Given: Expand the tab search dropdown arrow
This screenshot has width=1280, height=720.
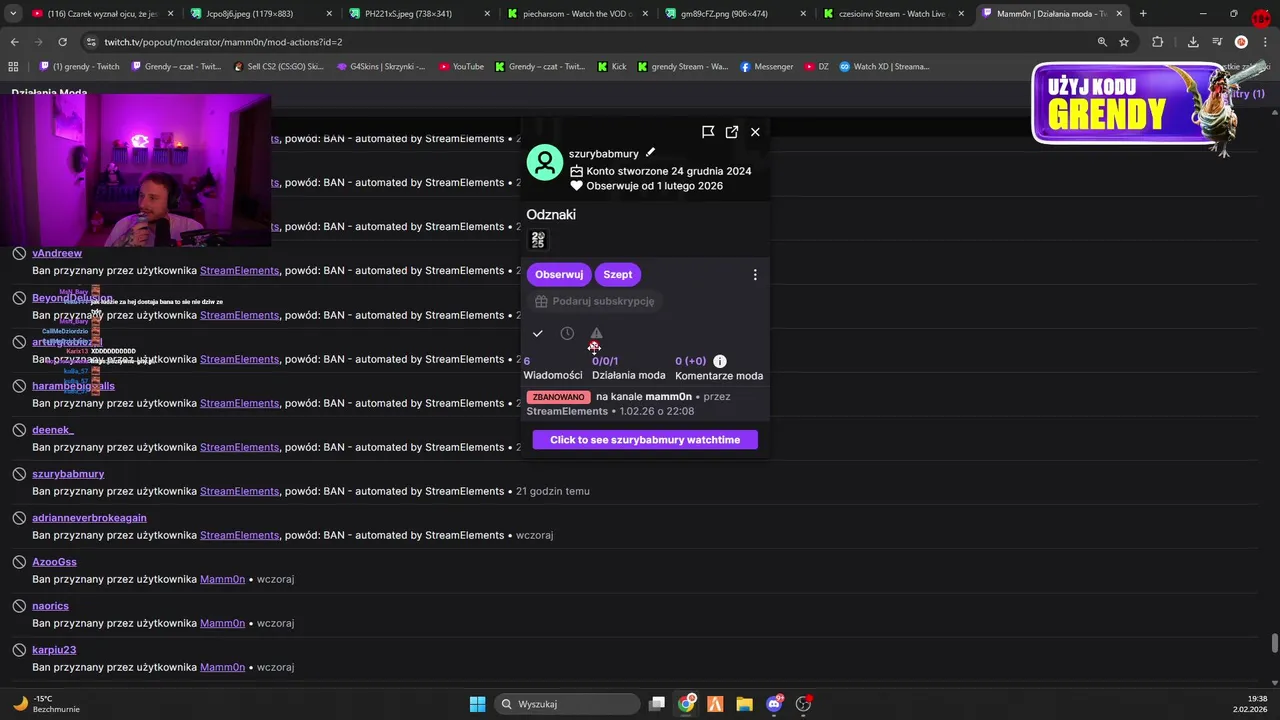Looking at the screenshot, I should (13, 14).
